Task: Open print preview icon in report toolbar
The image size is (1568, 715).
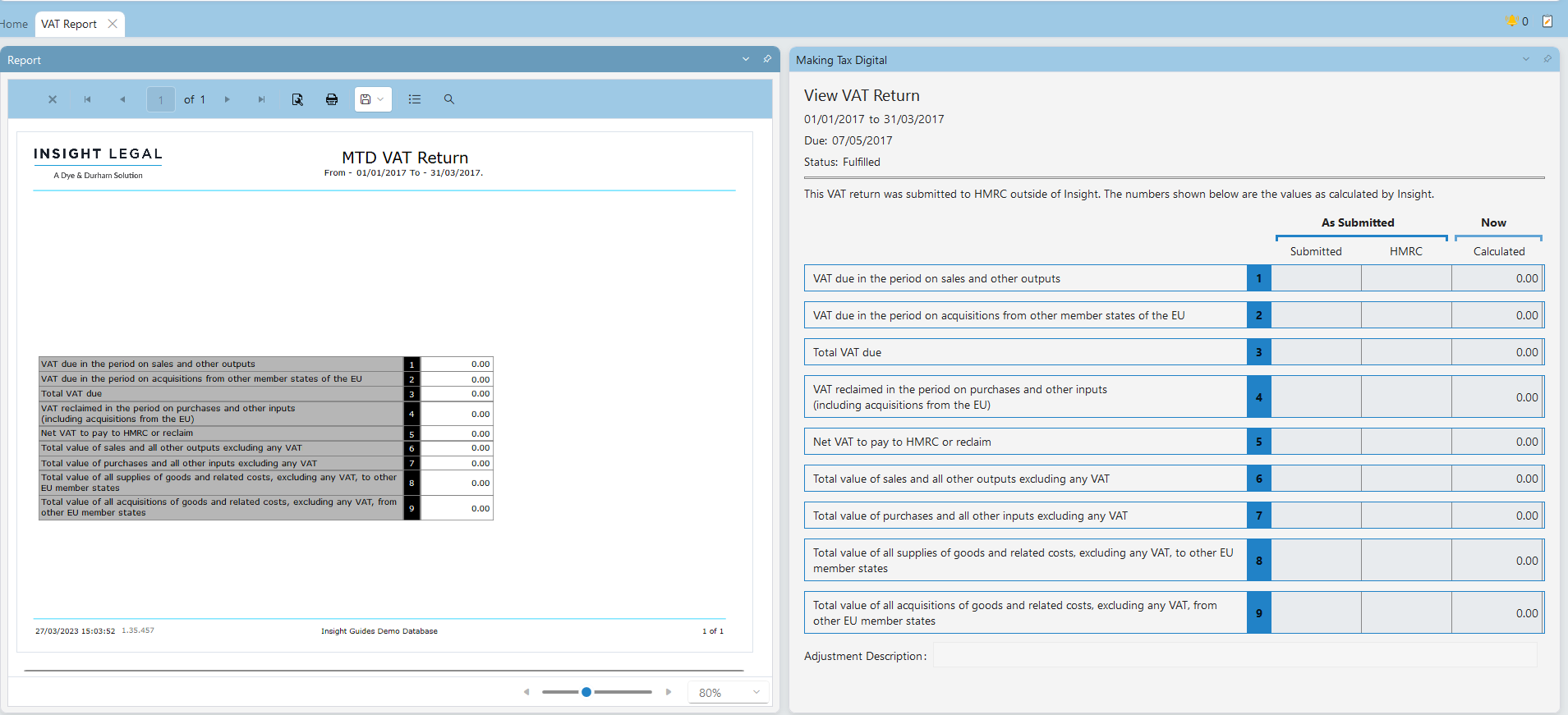Action: point(297,99)
